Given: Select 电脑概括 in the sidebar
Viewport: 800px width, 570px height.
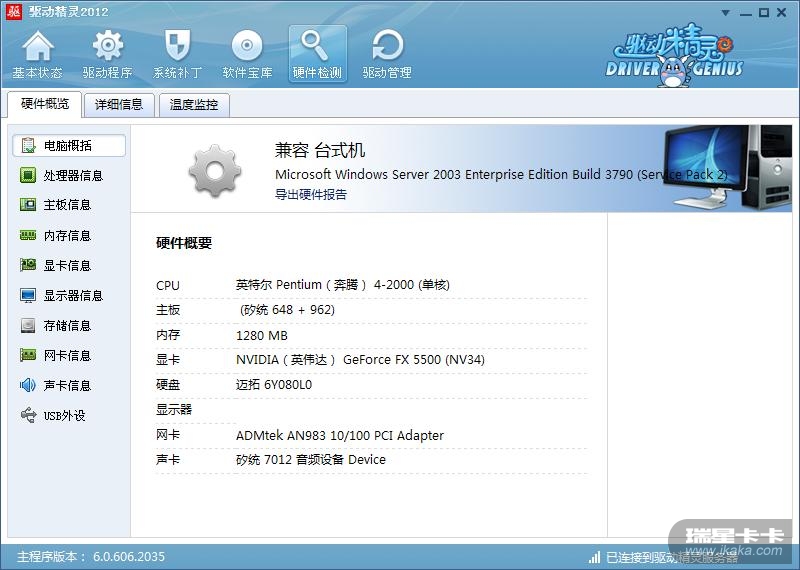Looking at the screenshot, I should click(x=69, y=146).
